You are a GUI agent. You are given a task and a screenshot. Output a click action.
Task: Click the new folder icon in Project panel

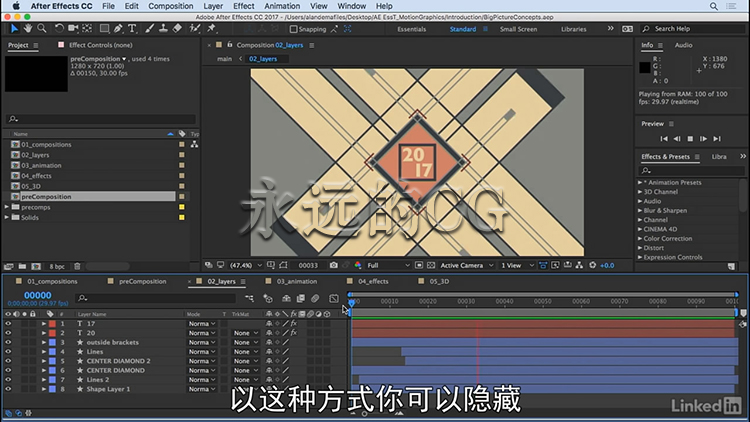coord(22,266)
